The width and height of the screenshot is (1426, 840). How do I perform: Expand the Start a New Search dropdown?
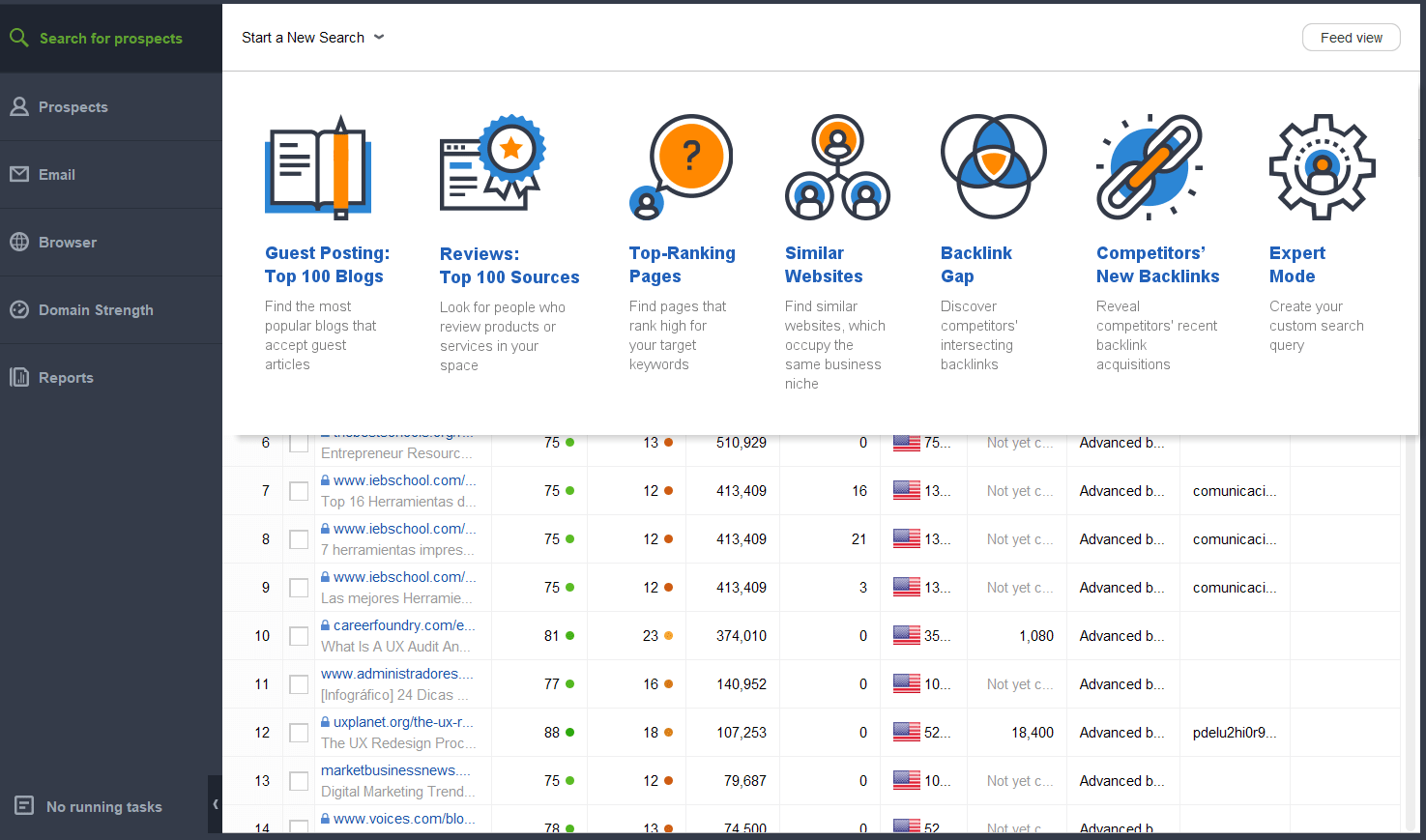click(x=312, y=38)
